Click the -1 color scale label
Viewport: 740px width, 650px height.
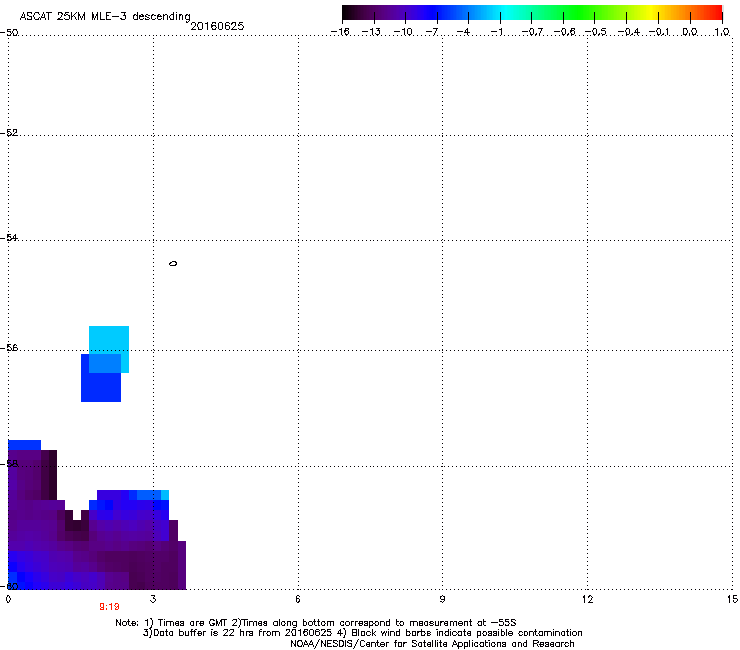[x=496, y=32]
